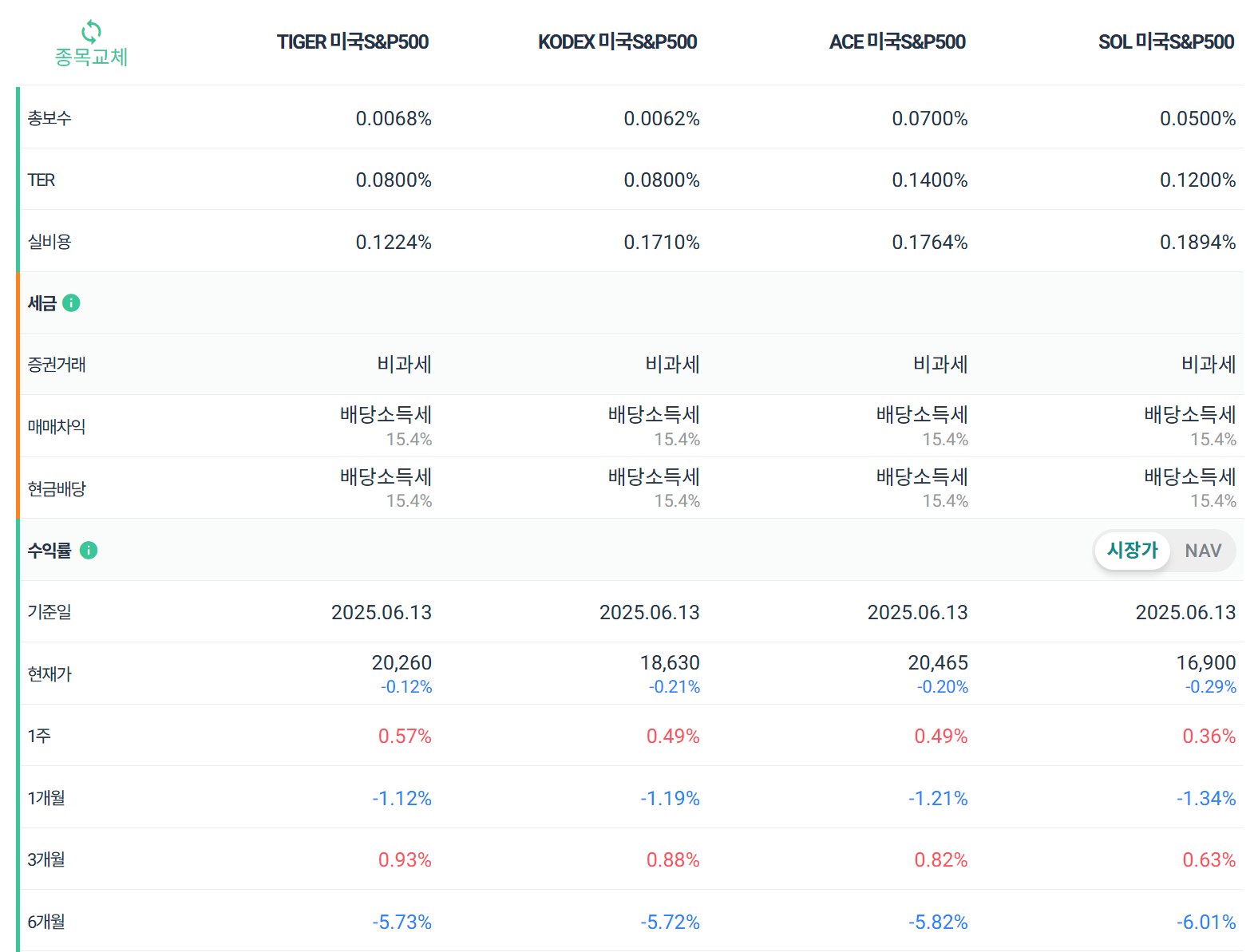Viewport: 1258px width, 952px height.
Task: Click the 종목교체 swap icon
Action: coord(91,32)
